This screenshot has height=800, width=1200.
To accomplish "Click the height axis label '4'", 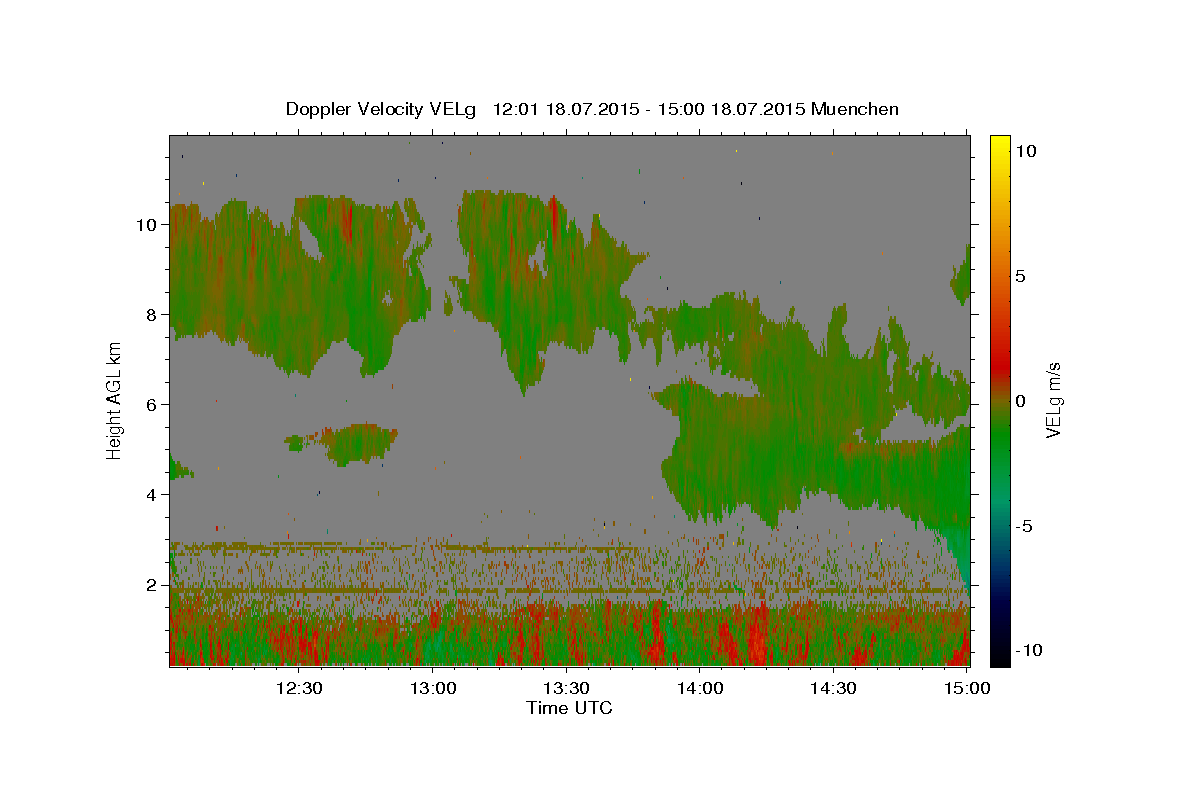I will point(152,495).
